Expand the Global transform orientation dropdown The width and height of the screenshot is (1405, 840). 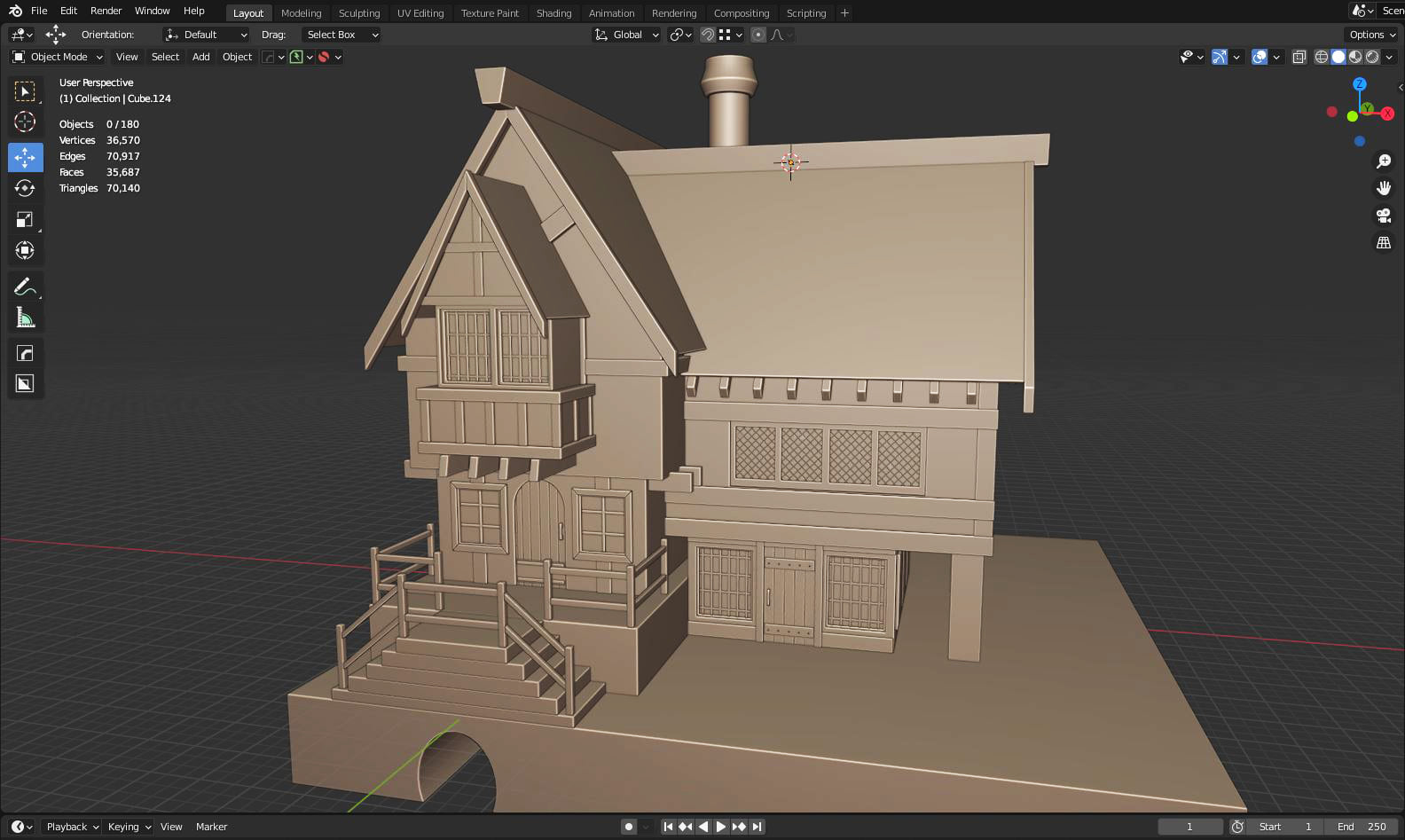tap(627, 35)
